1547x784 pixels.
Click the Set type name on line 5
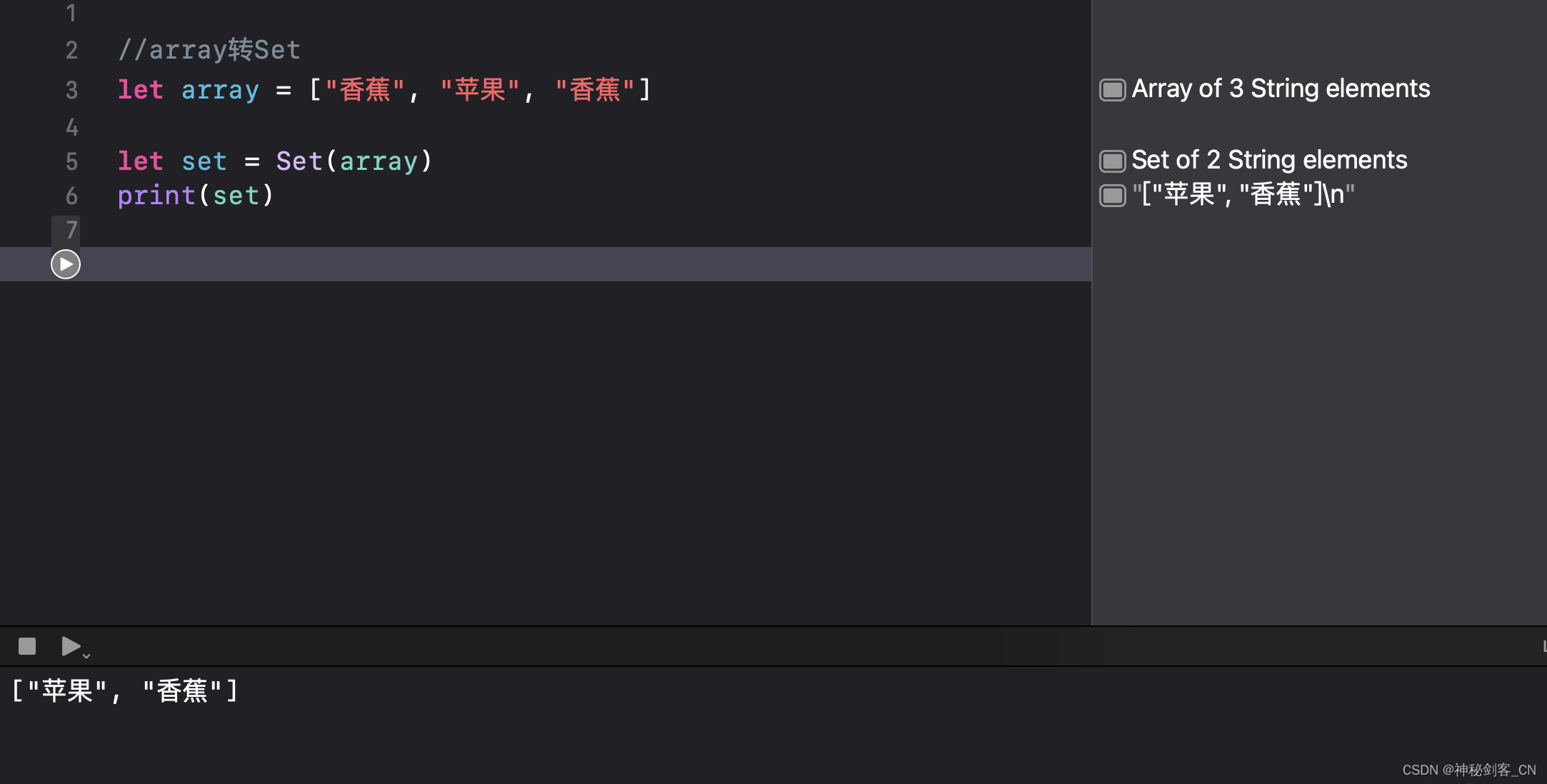299,161
